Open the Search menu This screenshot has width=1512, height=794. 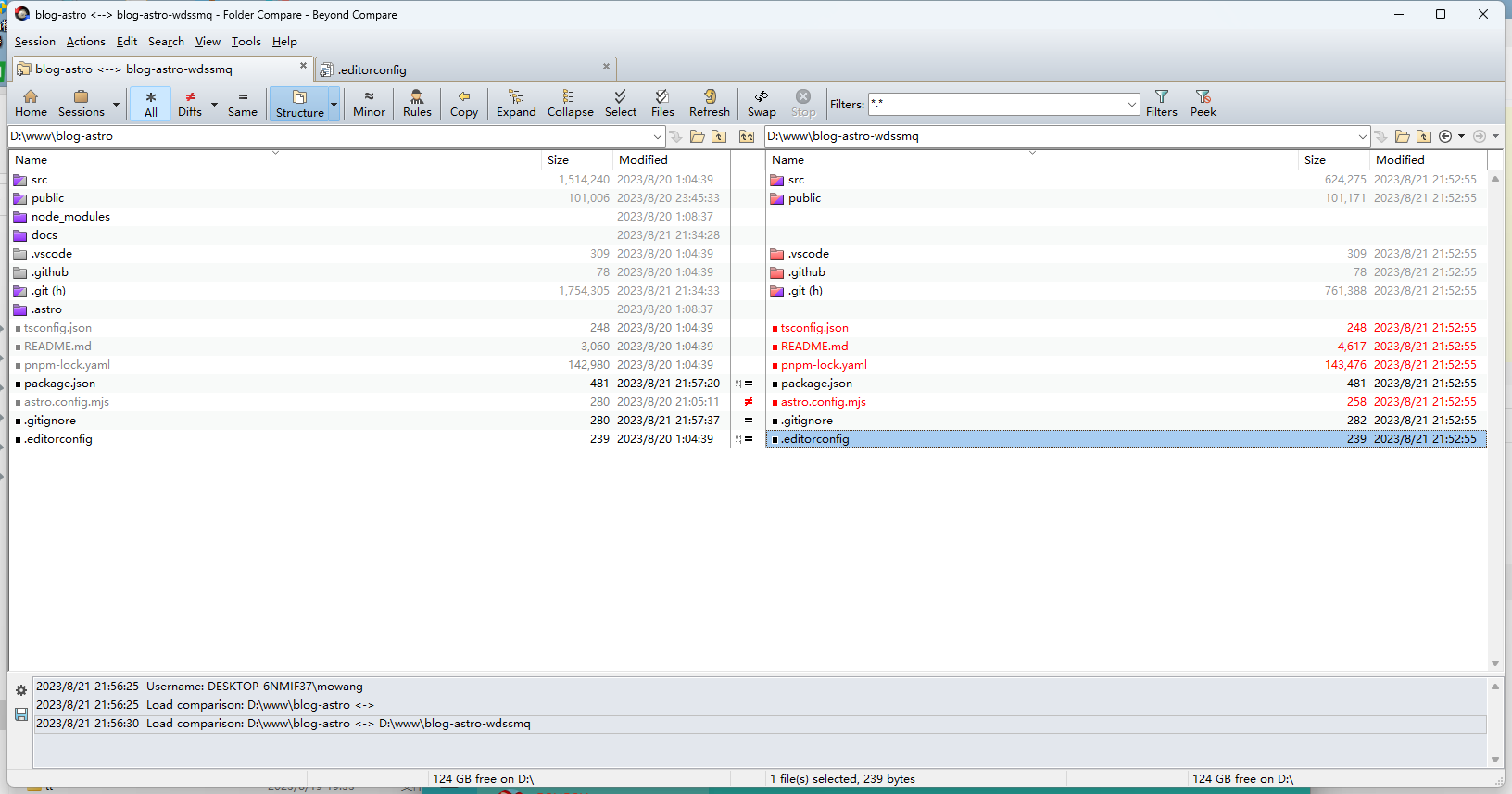coord(166,42)
